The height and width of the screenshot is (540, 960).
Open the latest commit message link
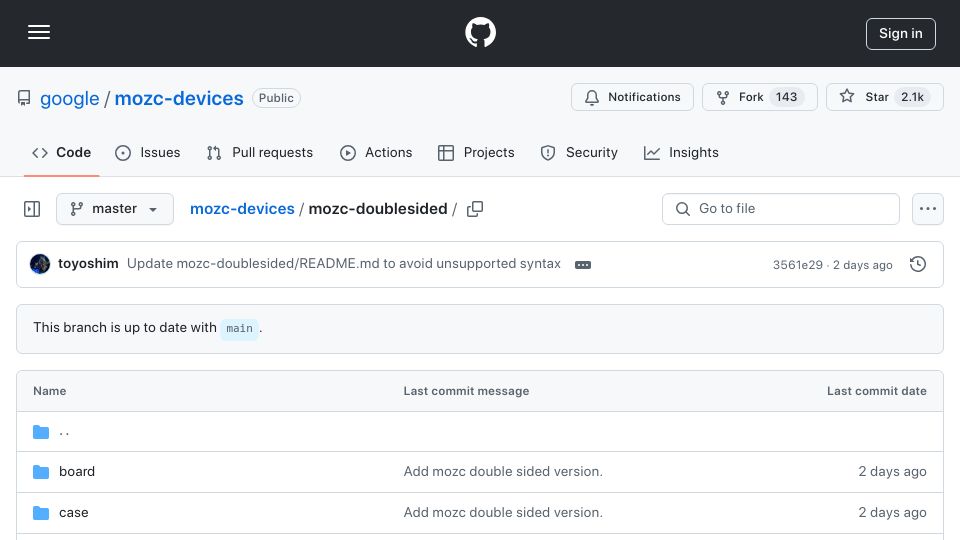343,264
